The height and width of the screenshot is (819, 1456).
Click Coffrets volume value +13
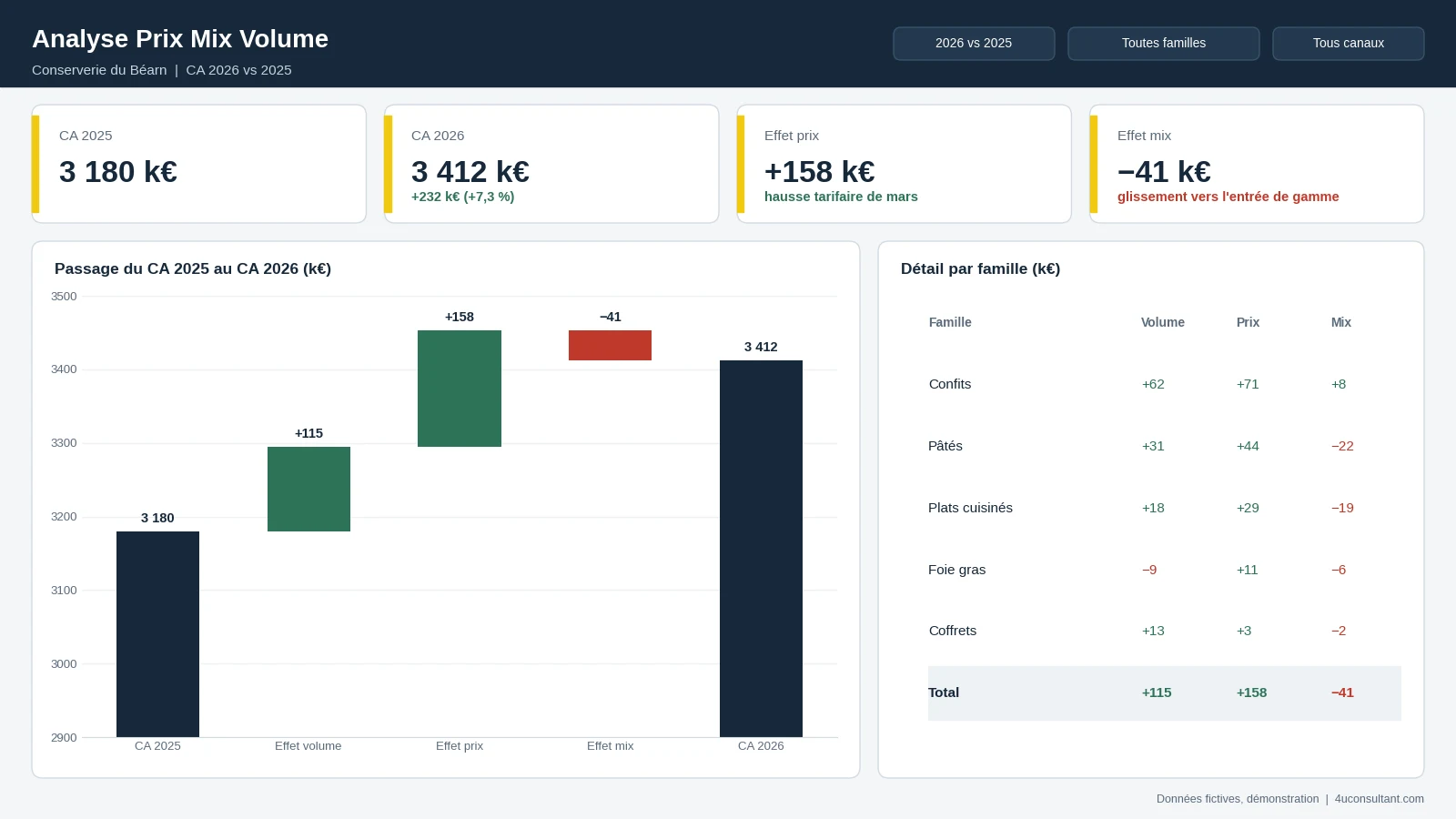tap(1153, 631)
